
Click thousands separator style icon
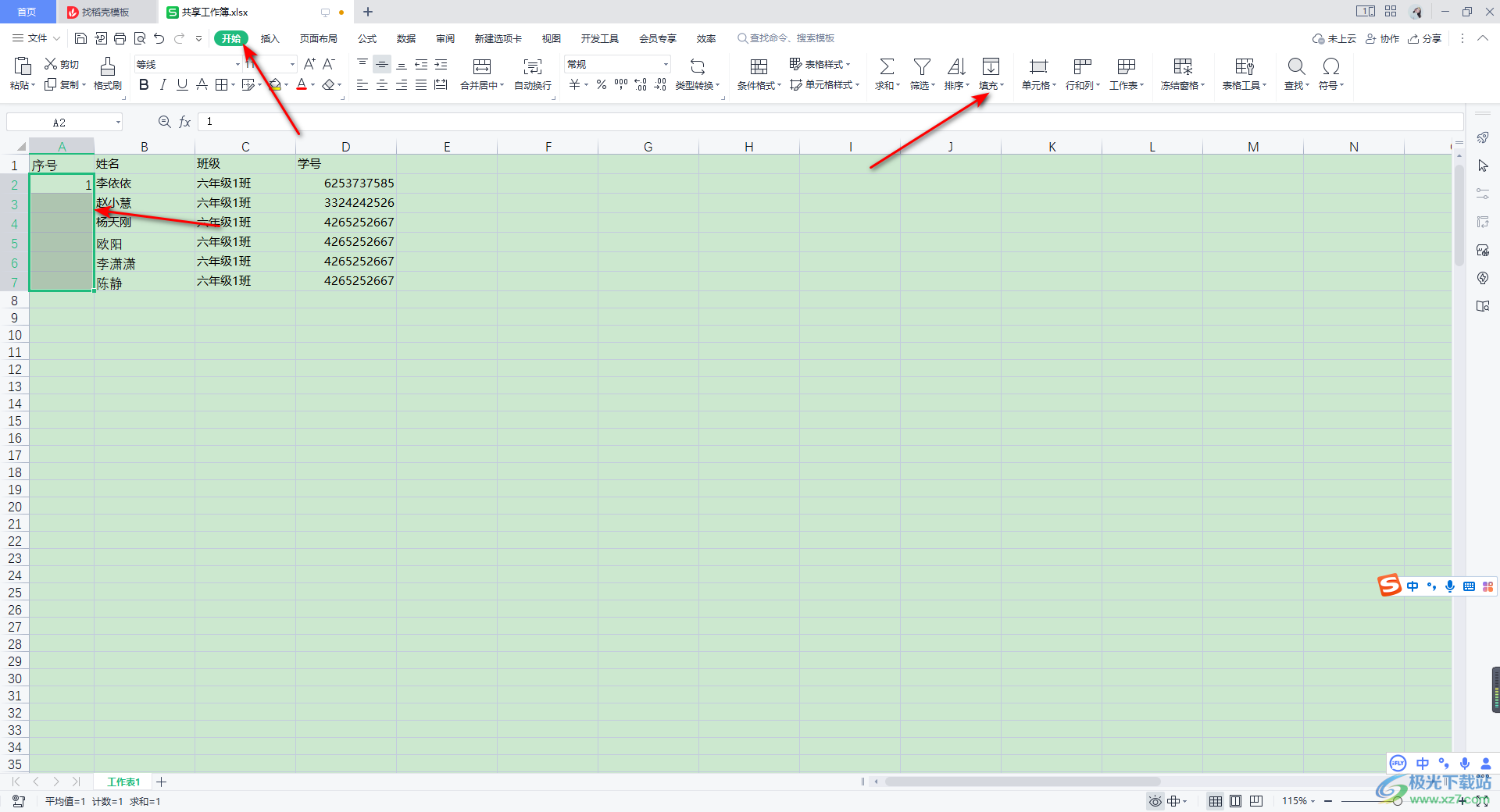[x=621, y=84]
